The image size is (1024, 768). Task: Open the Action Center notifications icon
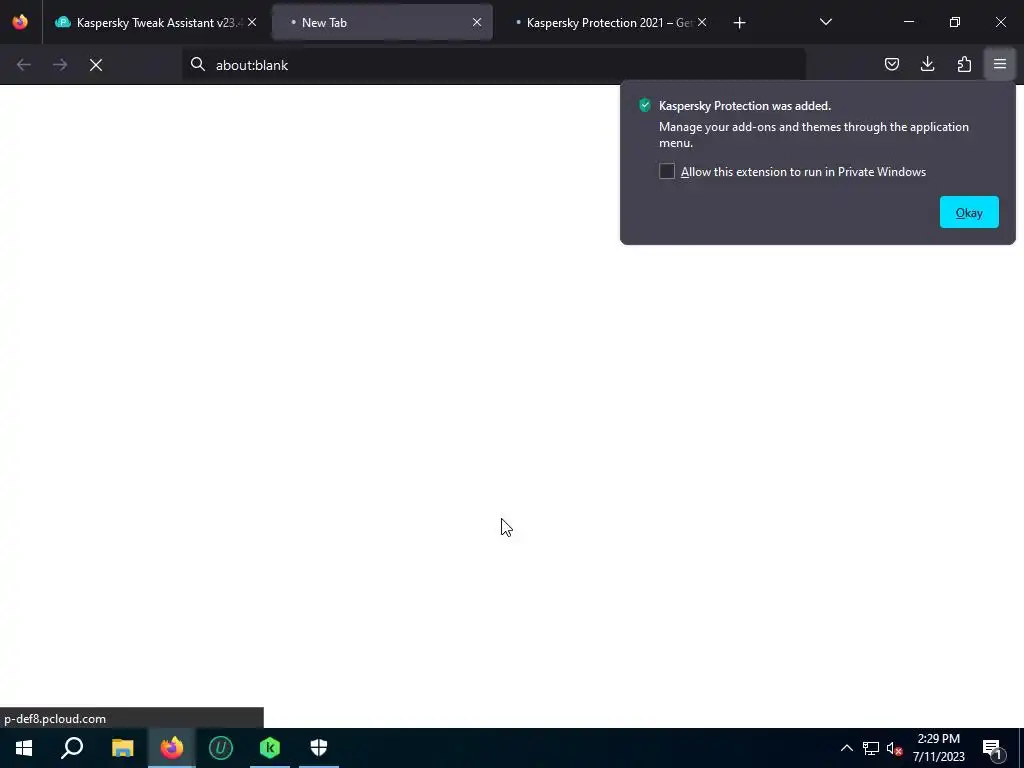pyautogui.click(x=992, y=748)
